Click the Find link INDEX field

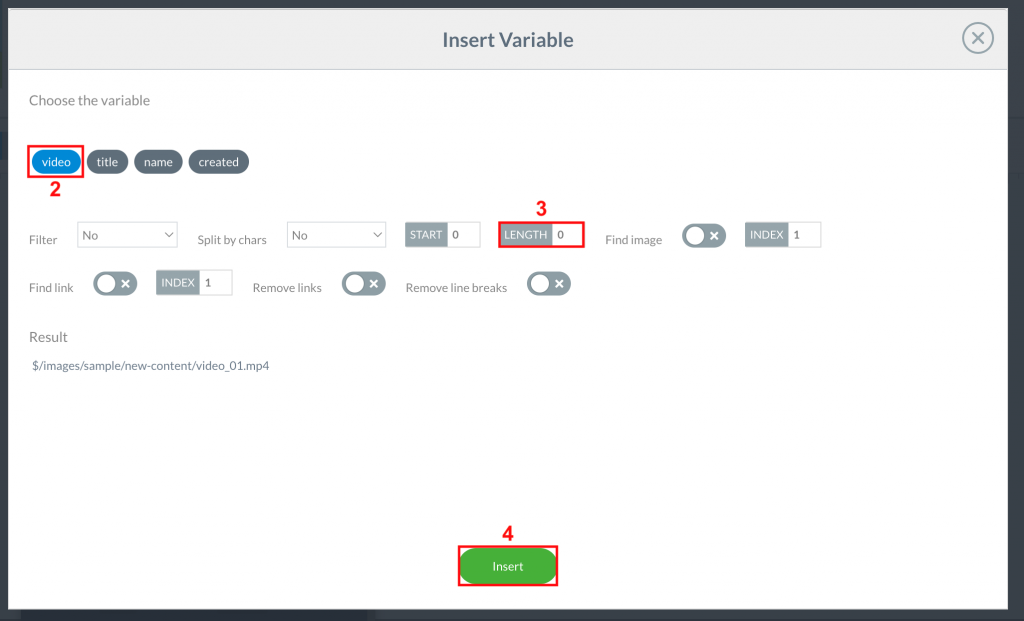[x=216, y=283]
